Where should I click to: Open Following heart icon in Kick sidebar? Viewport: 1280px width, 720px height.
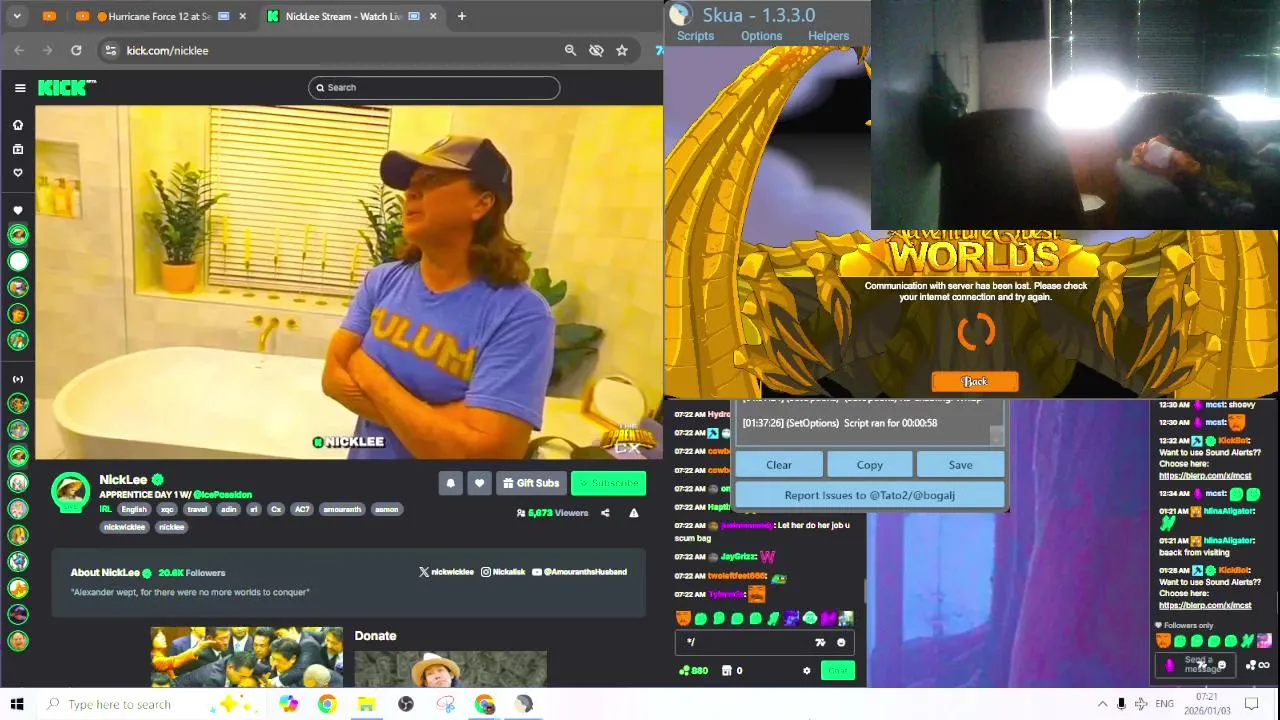pos(18,173)
